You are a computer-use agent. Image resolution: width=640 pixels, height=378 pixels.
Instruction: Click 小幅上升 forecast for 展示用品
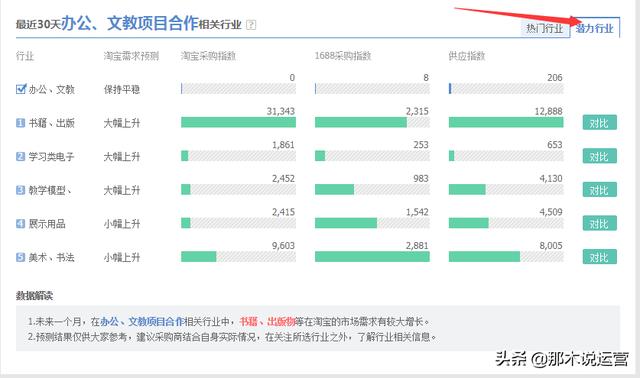(x=122, y=224)
